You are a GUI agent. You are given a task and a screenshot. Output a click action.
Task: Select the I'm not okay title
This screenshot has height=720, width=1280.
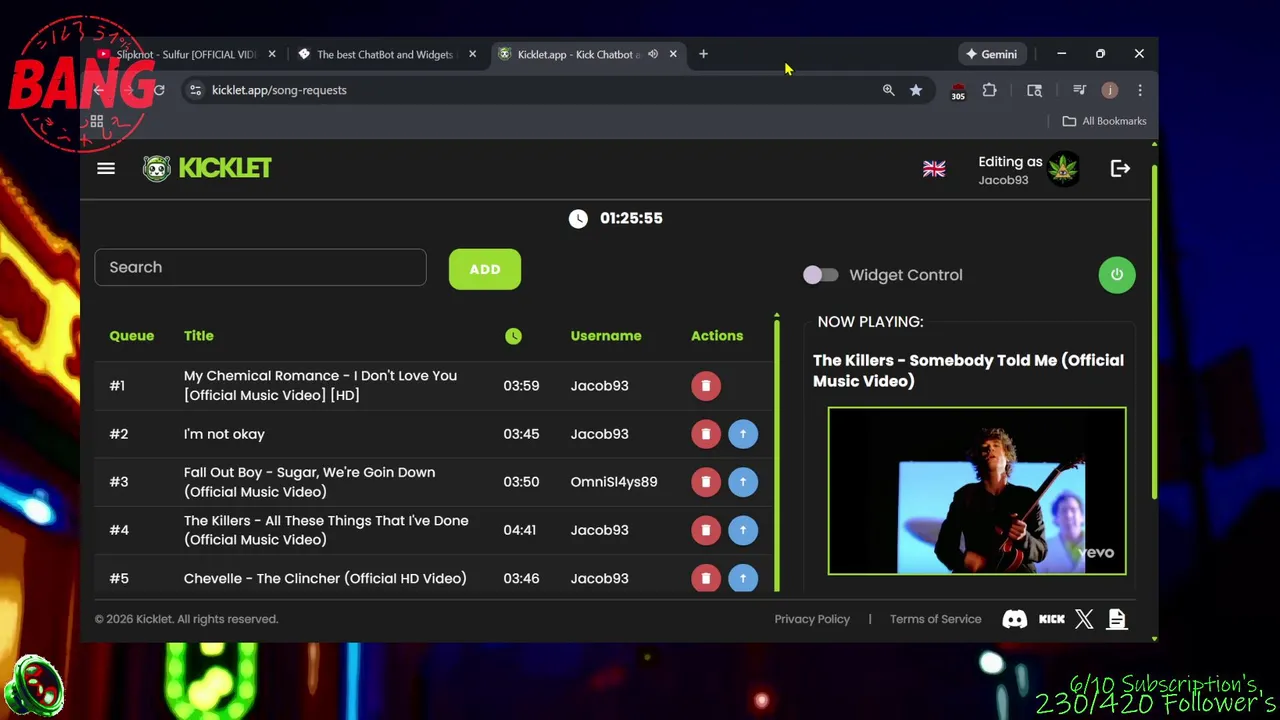[224, 434]
